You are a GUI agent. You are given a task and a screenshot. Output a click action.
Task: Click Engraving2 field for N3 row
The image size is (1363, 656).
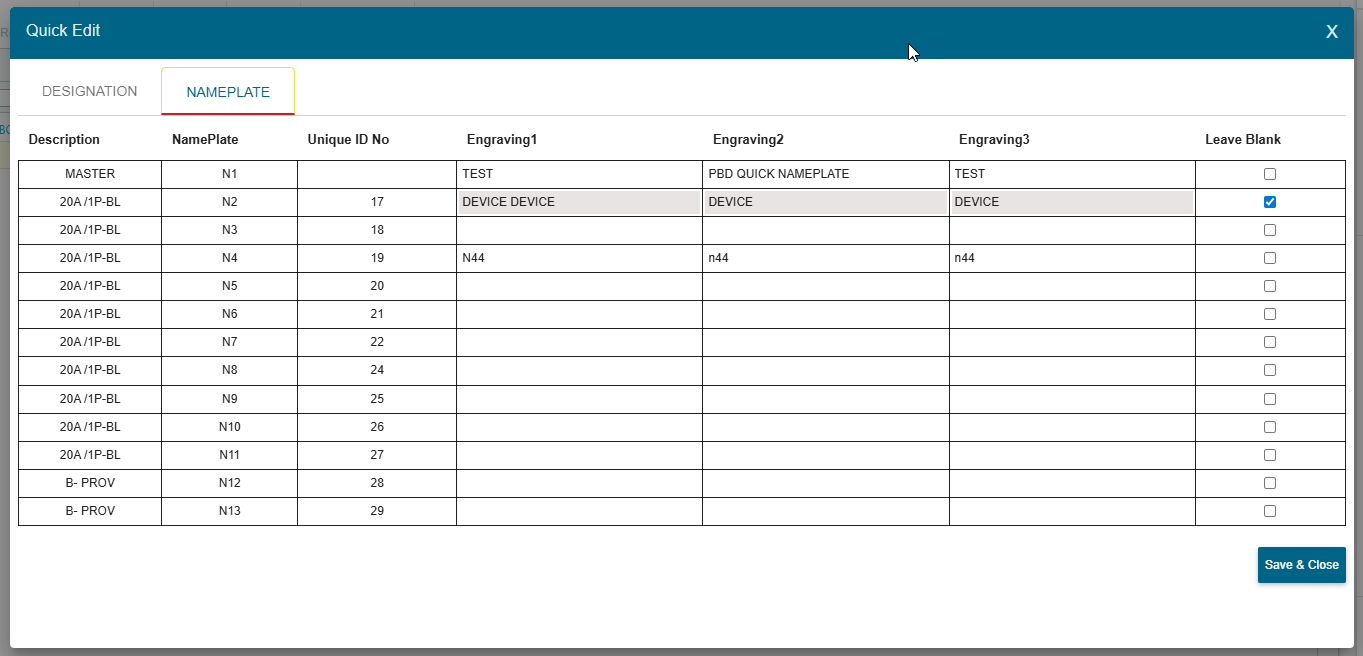point(825,230)
